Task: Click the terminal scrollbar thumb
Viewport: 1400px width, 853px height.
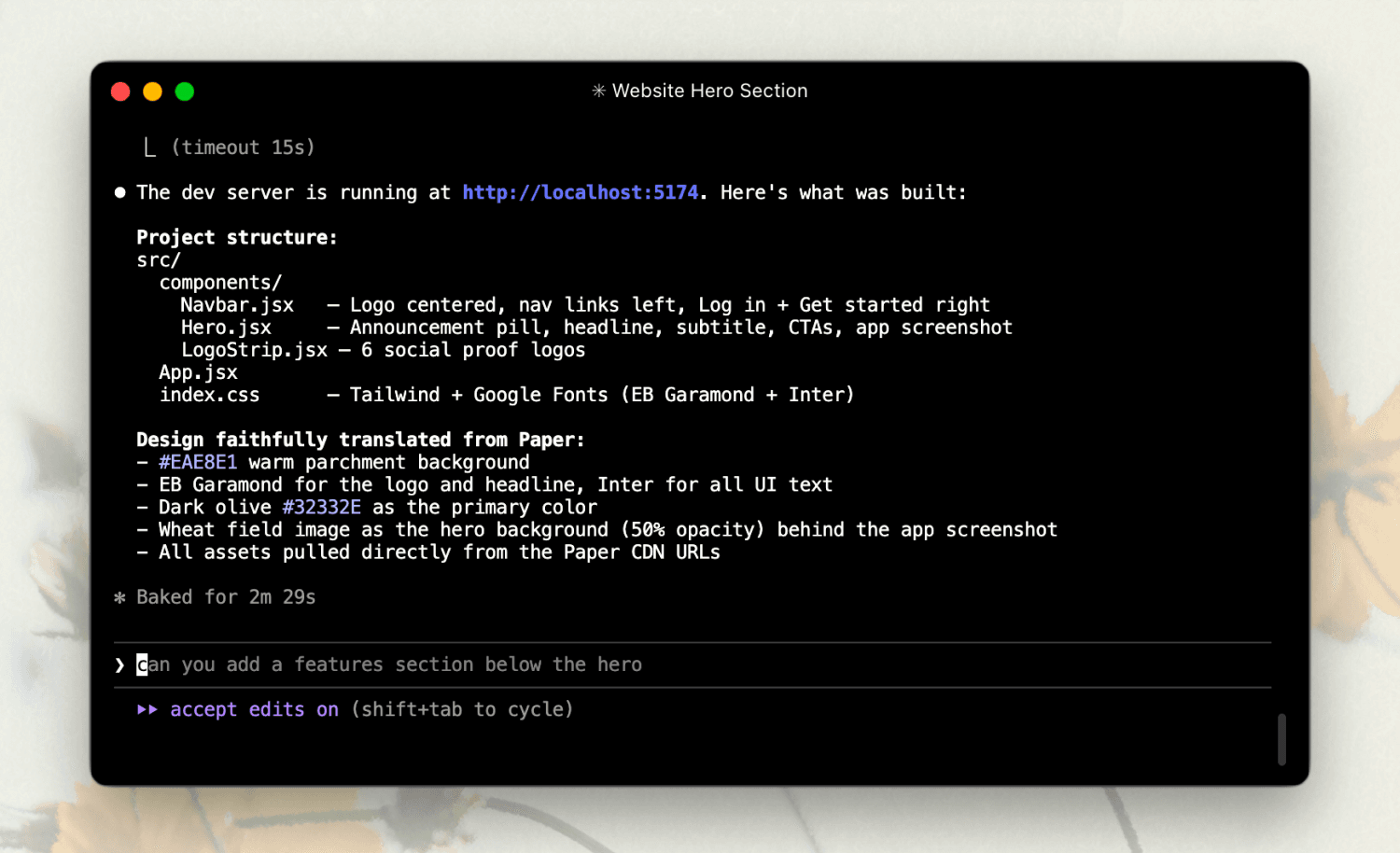Action: tap(1281, 739)
